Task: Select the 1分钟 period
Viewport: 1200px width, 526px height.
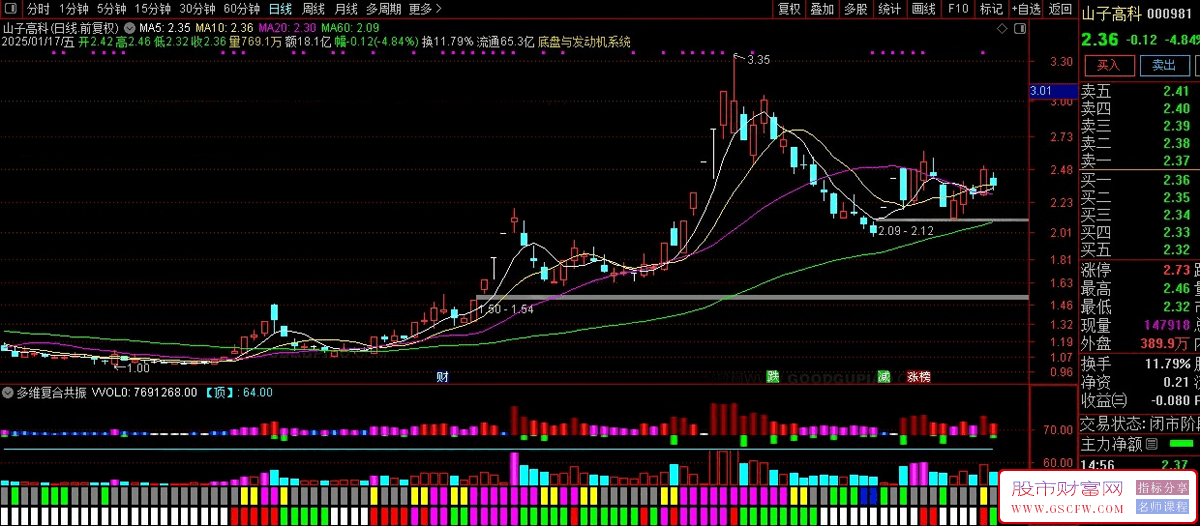Action: [74, 9]
